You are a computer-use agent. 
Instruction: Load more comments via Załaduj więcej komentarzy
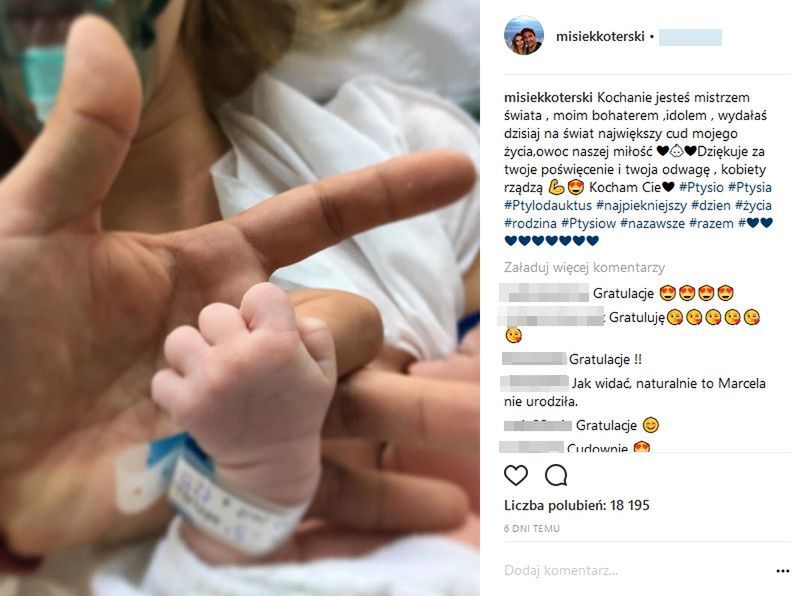pyautogui.click(x=584, y=267)
